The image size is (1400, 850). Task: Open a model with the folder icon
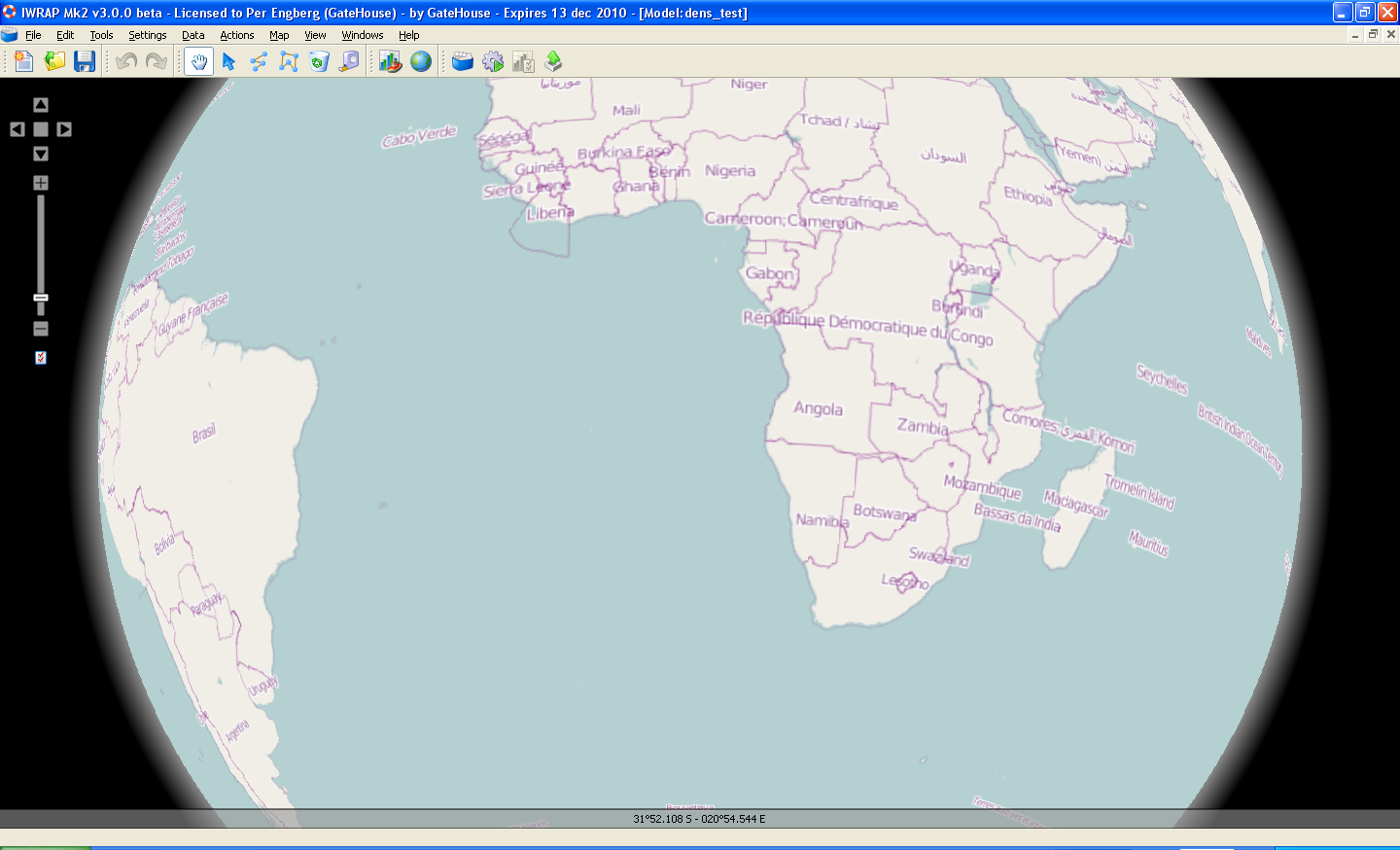tap(54, 61)
